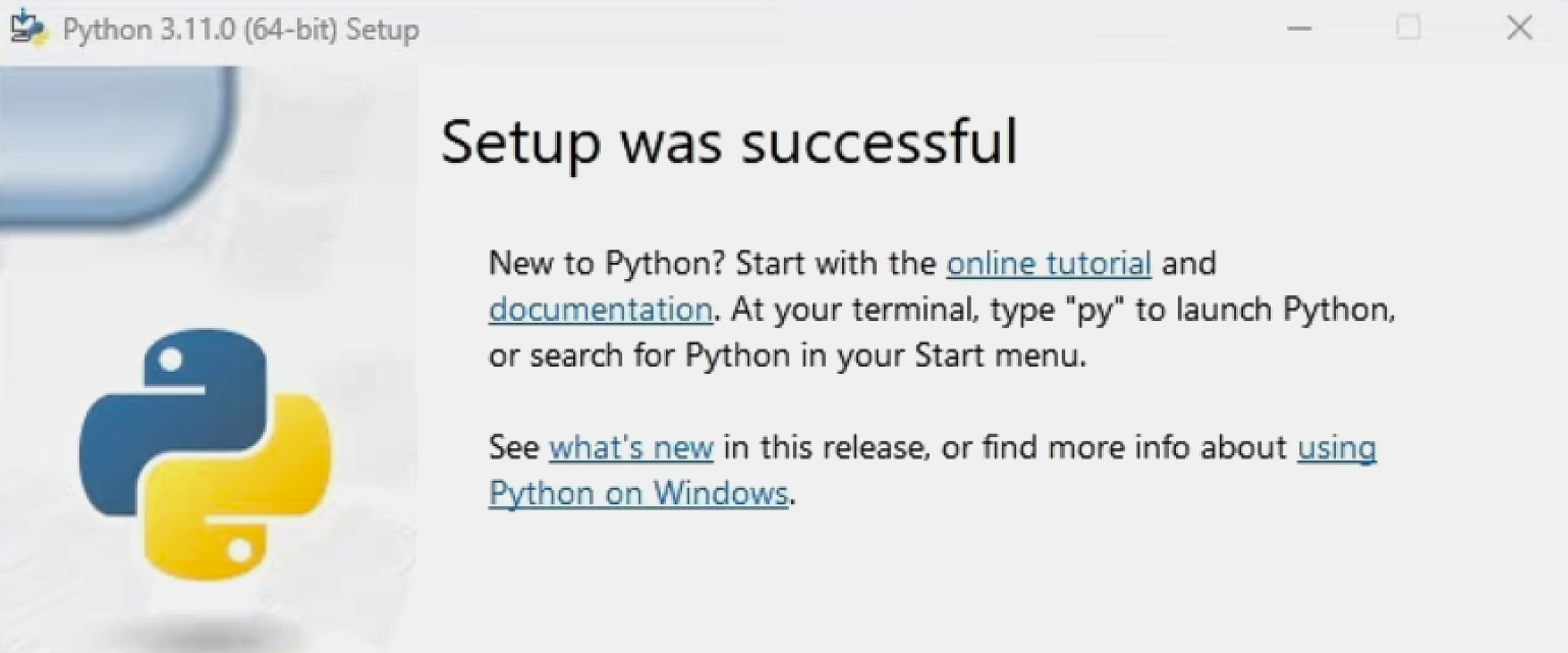Click the 'Setup was successful' heading
This screenshot has width=1568, height=653.
[729, 143]
